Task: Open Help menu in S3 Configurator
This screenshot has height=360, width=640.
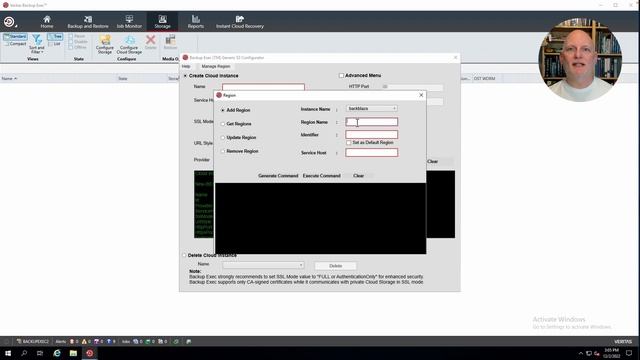Action: tap(186, 66)
